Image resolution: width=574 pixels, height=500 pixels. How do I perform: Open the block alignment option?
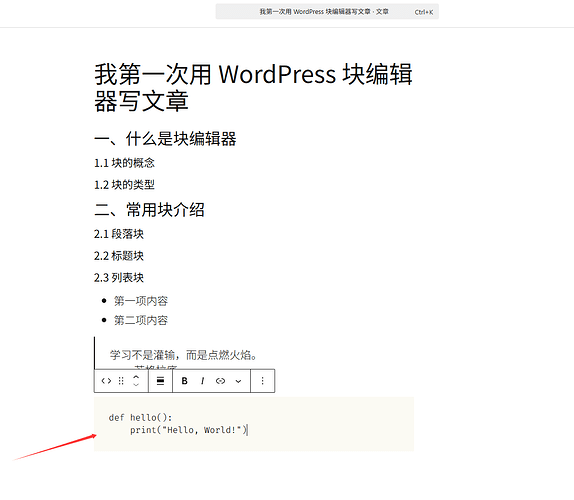(160, 381)
